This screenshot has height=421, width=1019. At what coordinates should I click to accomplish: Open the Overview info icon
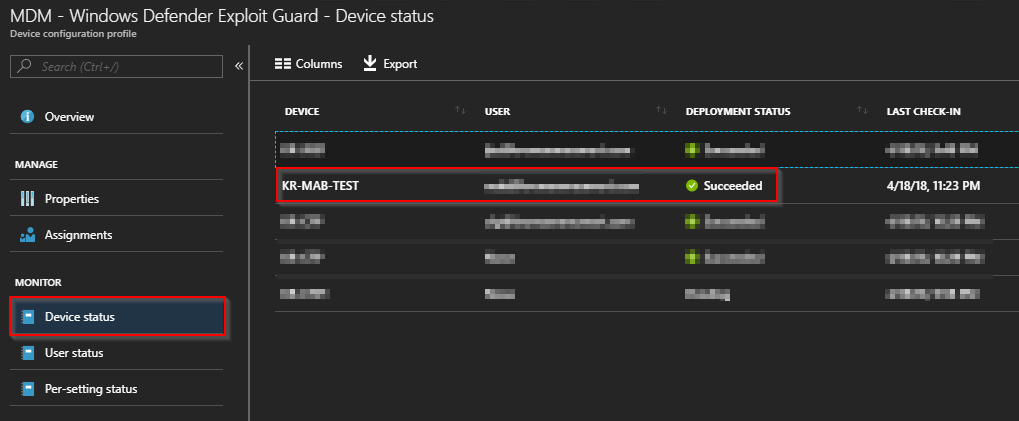point(27,117)
